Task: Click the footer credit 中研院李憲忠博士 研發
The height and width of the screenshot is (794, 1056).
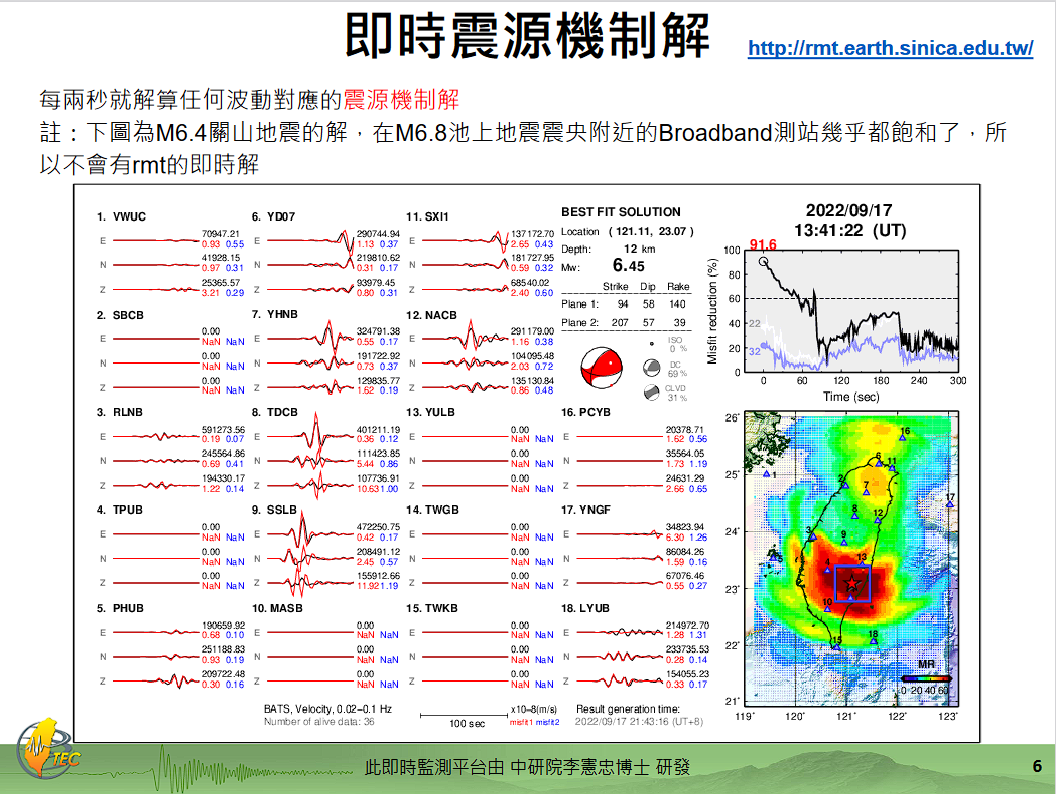Action: click(600, 766)
